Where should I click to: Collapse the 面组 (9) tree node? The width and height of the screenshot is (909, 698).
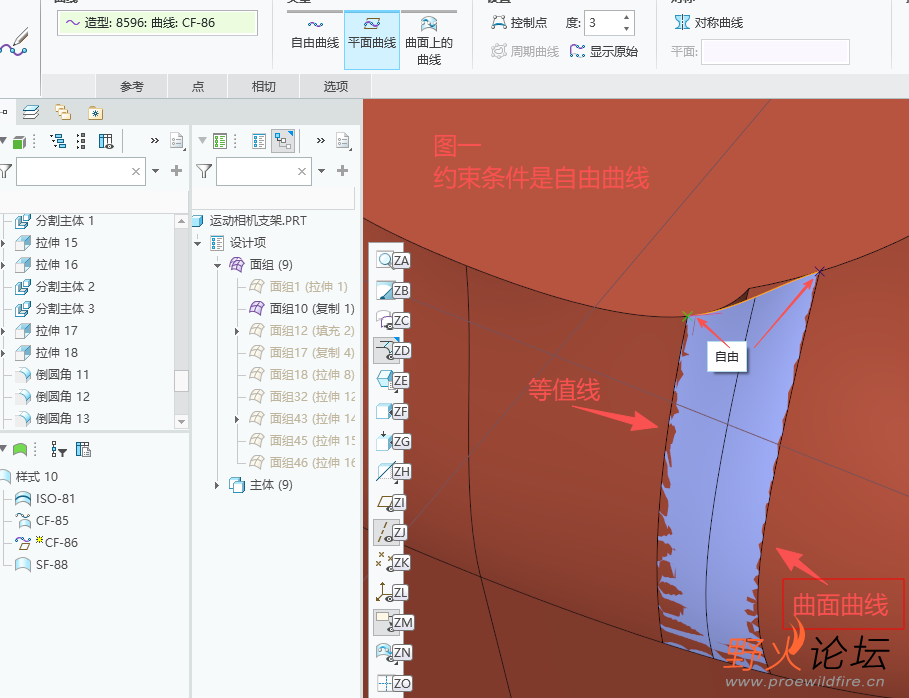tap(217, 265)
